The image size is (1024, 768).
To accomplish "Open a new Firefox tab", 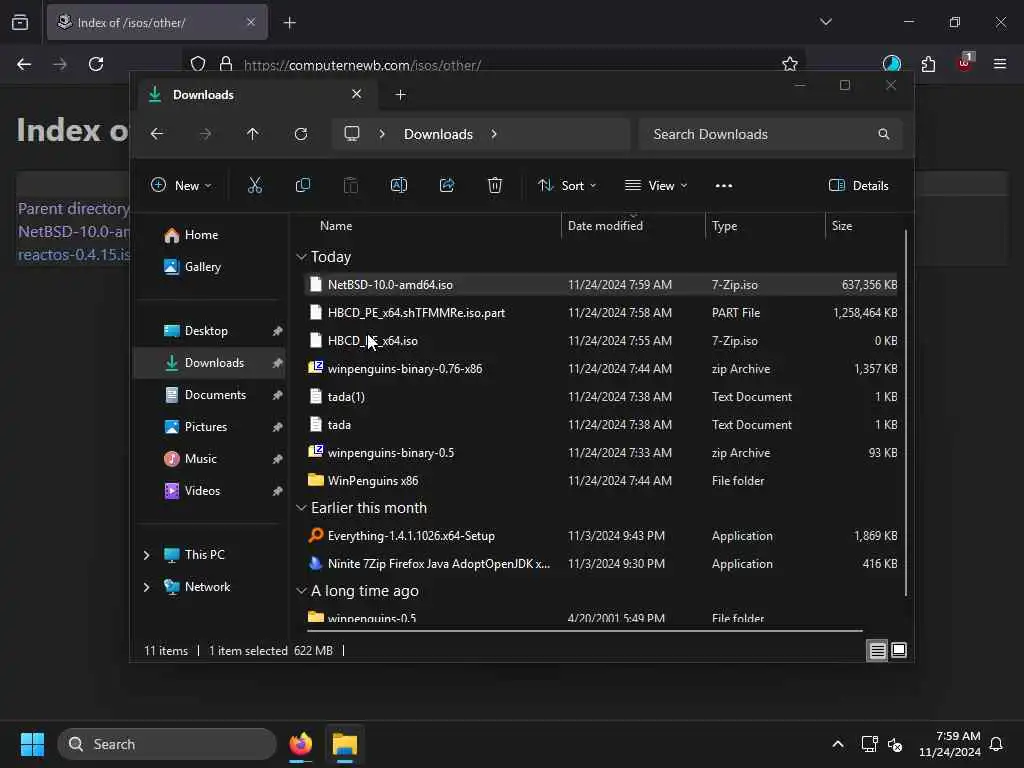I will point(289,22).
